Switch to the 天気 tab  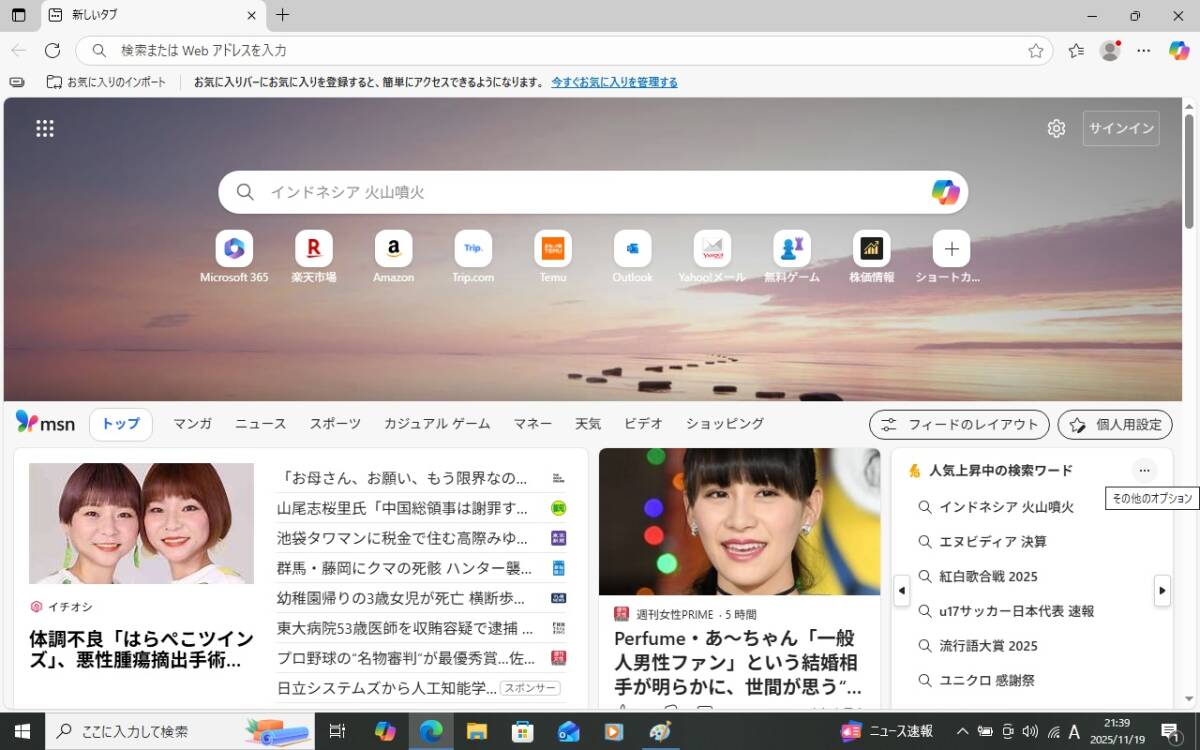(588, 424)
